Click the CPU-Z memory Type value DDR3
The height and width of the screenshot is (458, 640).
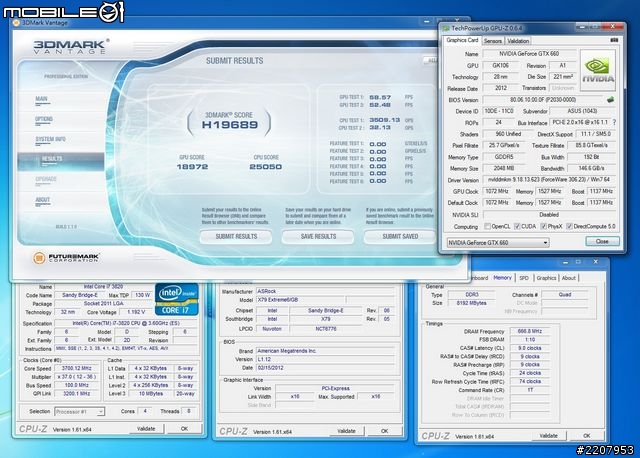coord(472,294)
